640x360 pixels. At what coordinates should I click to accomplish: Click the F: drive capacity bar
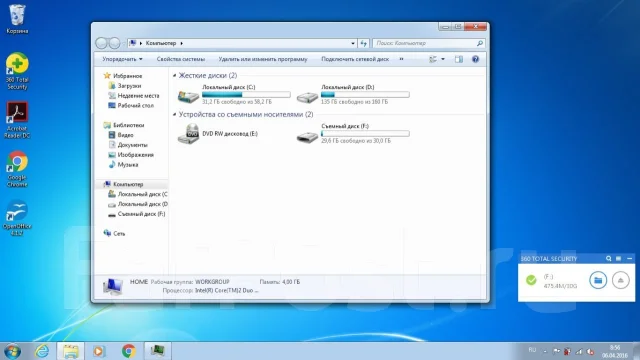pos(365,133)
